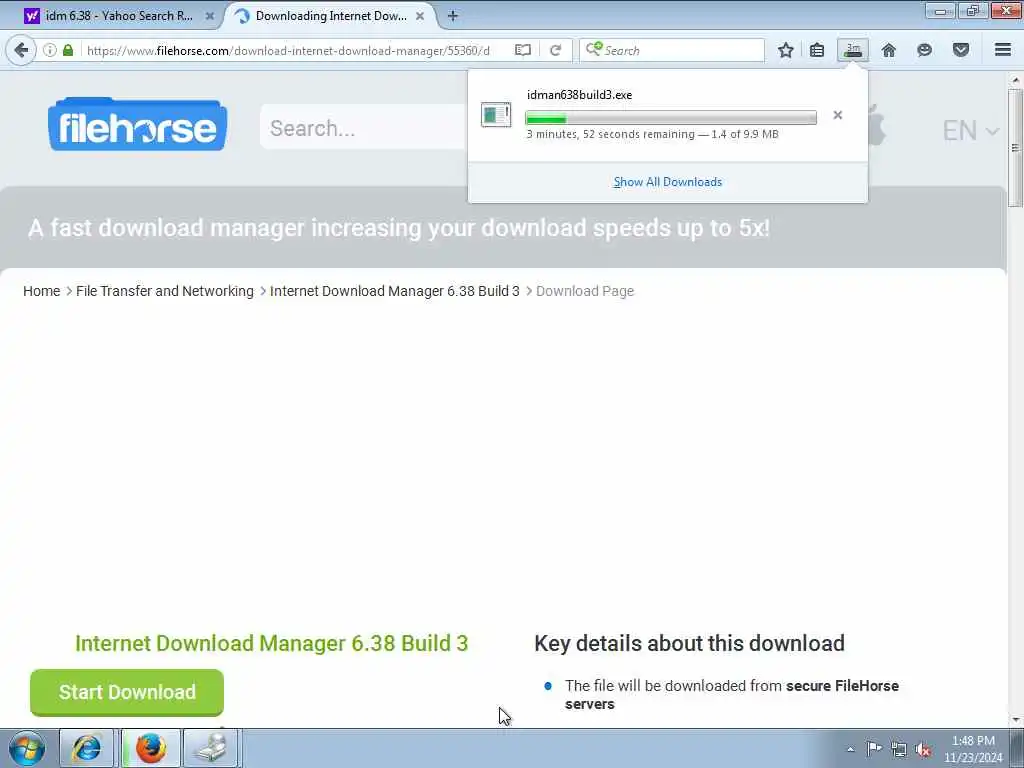The image size is (1024, 768).
Task: Click the idman638build3.exe file icon
Action: click(496, 115)
